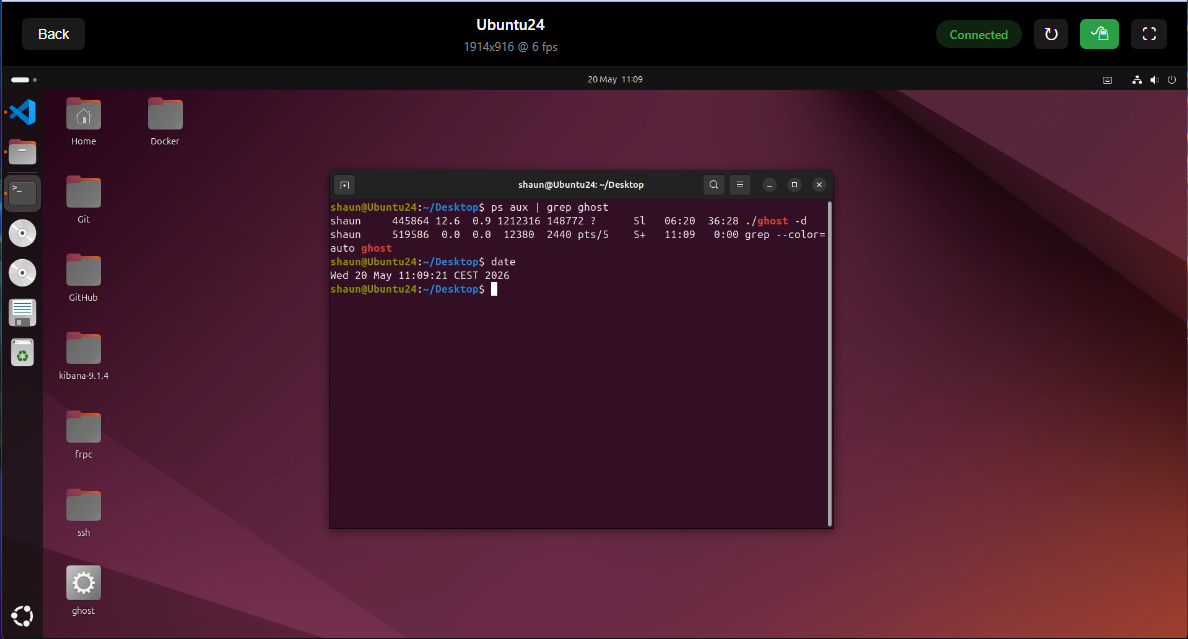Click the '1914x916 @ 6 fps' resolution text
The width and height of the screenshot is (1188, 639).
pyautogui.click(x=511, y=47)
